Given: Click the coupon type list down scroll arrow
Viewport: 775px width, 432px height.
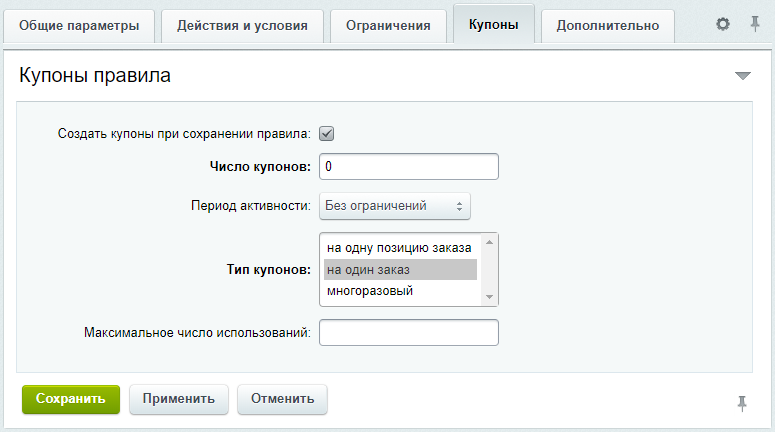Looking at the screenshot, I should click(x=489, y=297).
